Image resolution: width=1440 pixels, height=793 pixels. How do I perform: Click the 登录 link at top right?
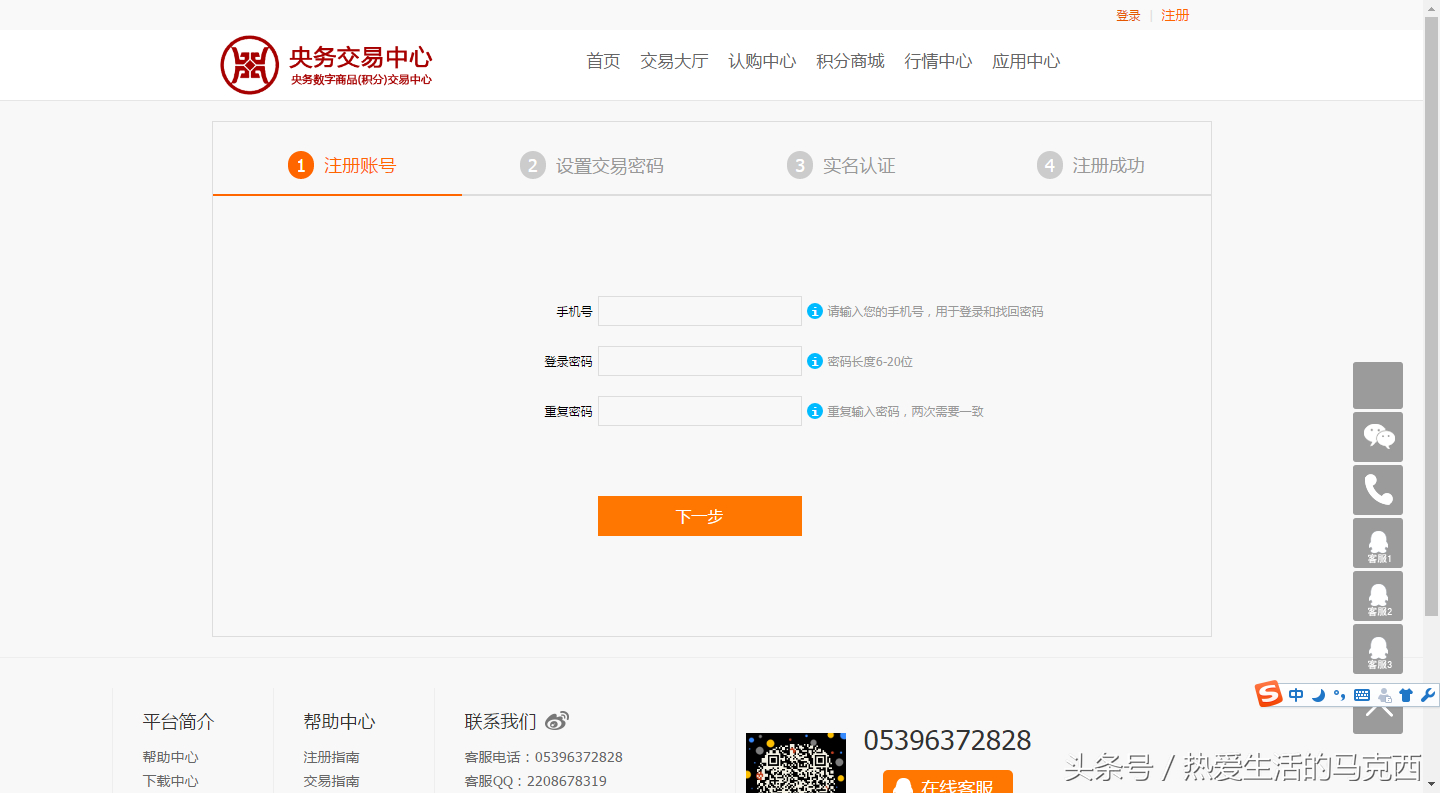[x=1128, y=15]
